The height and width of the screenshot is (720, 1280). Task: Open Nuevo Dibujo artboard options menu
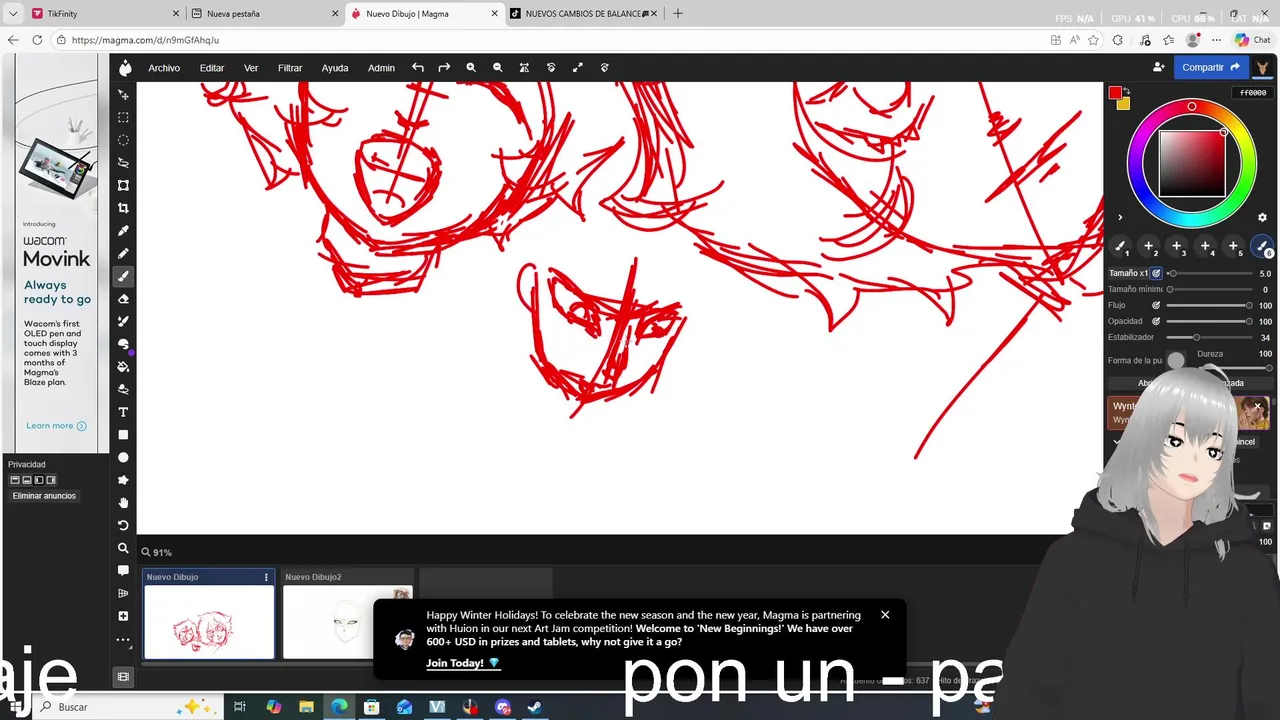[266, 577]
